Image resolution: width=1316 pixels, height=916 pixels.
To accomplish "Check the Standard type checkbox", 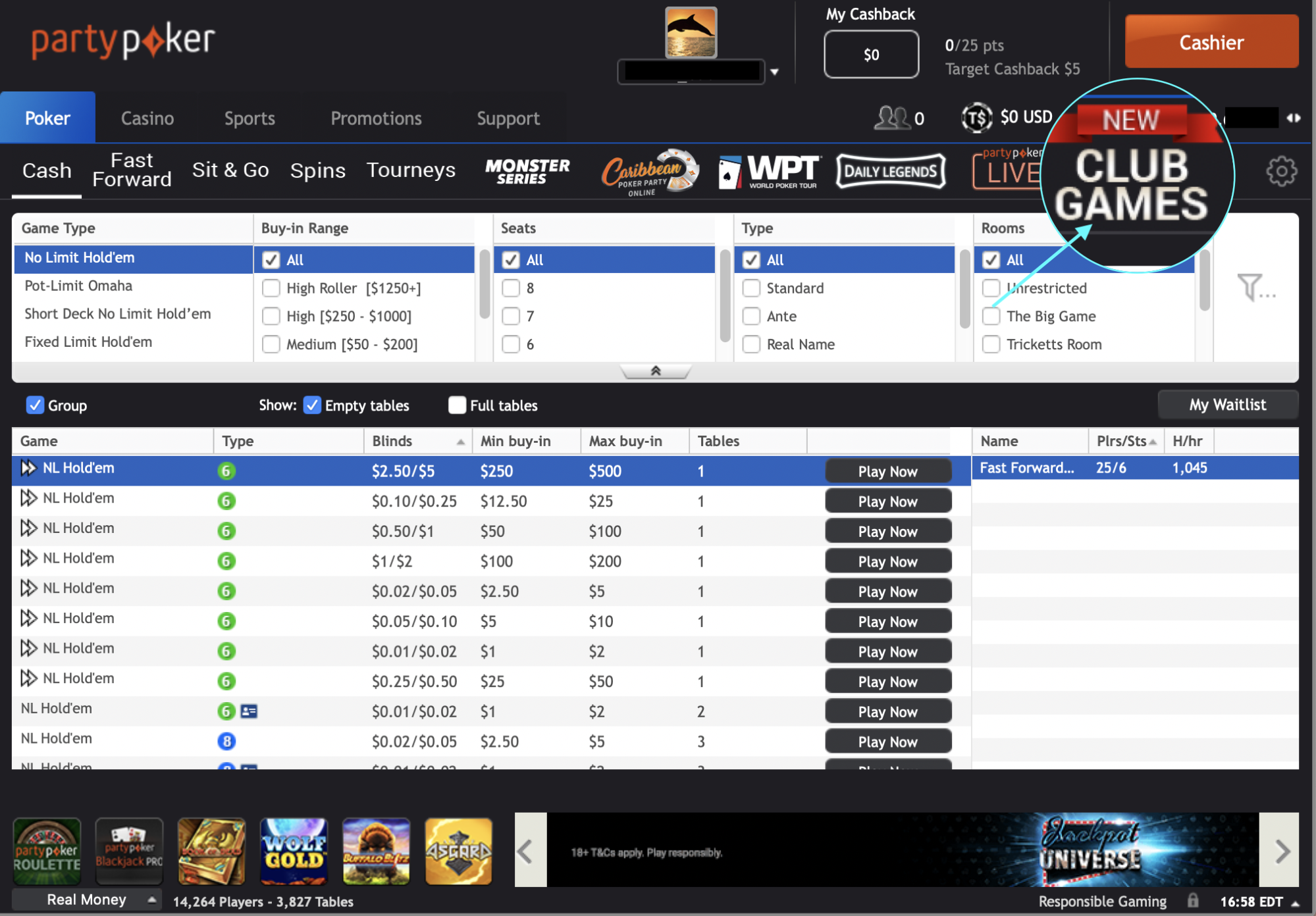I will pyautogui.click(x=751, y=288).
